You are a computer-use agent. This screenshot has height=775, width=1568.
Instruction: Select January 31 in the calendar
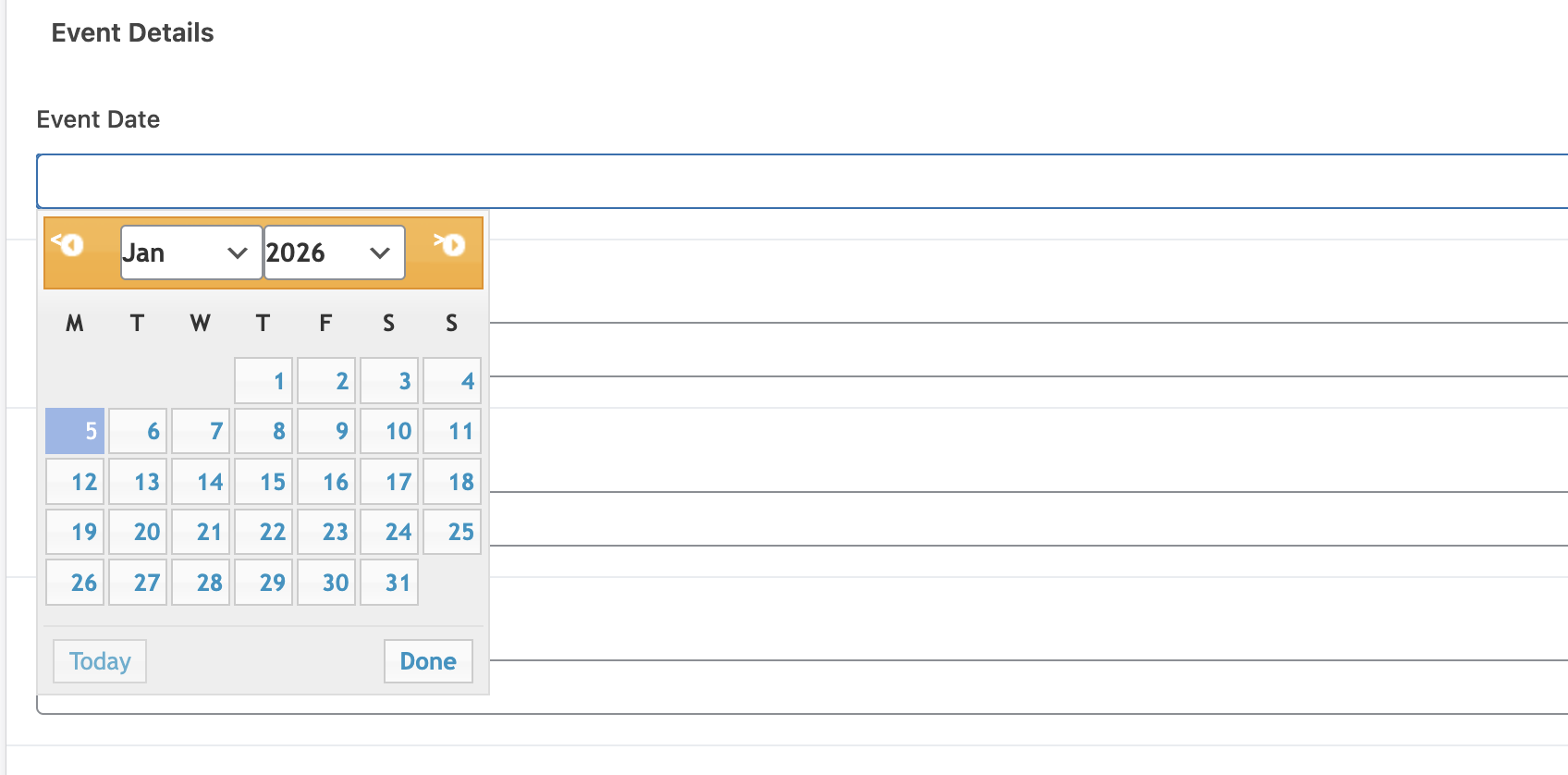(389, 583)
